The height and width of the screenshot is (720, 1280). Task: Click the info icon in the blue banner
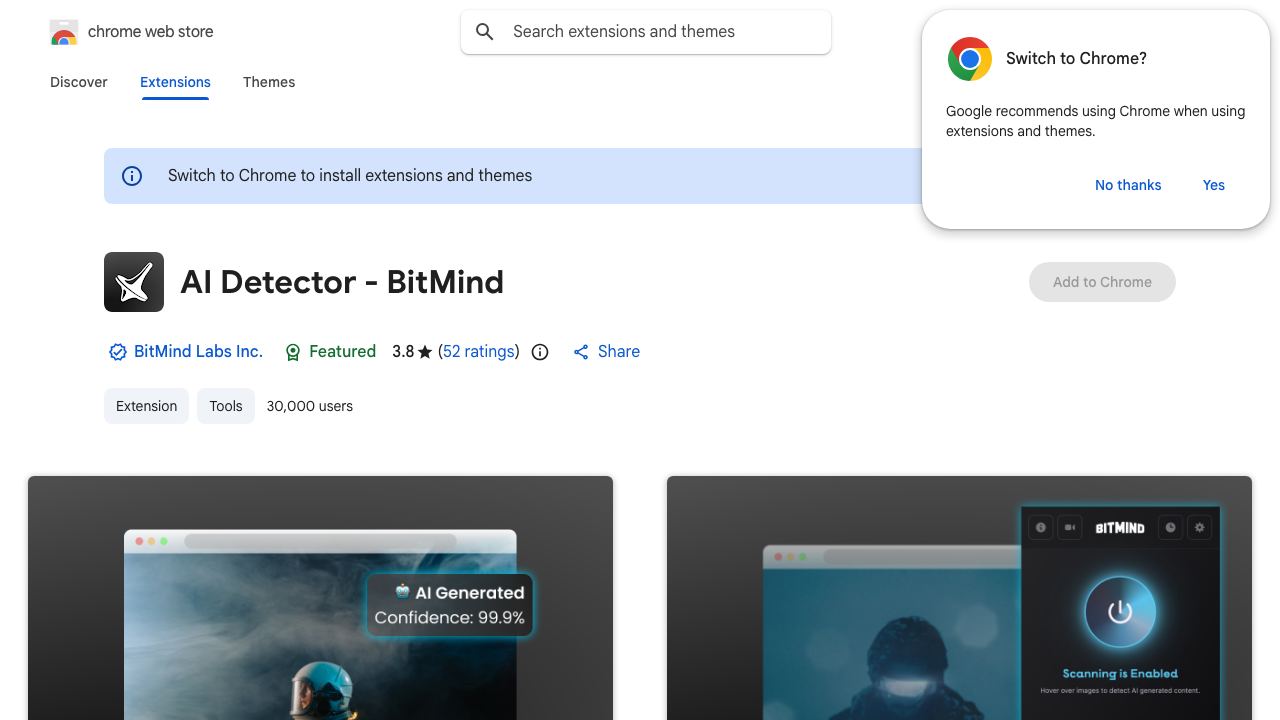132,176
